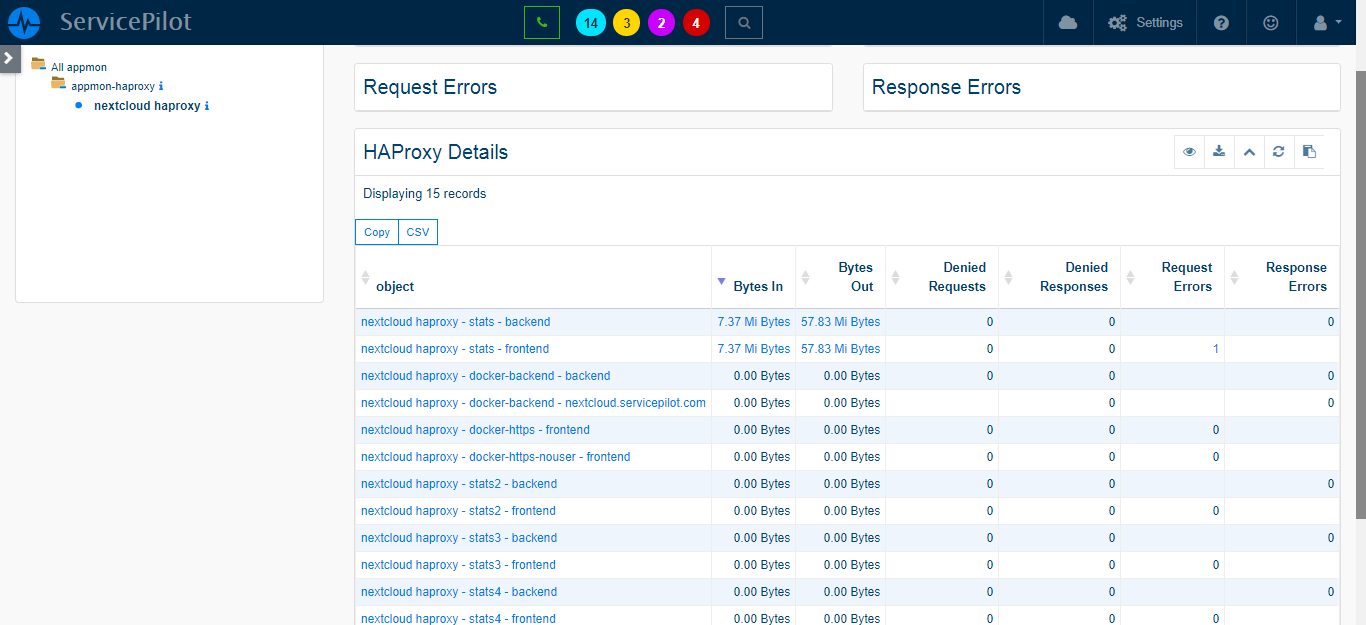Click the green phone icon in header
This screenshot has height=625, width=1366.
pyautogui.click(x=541, y=22)
